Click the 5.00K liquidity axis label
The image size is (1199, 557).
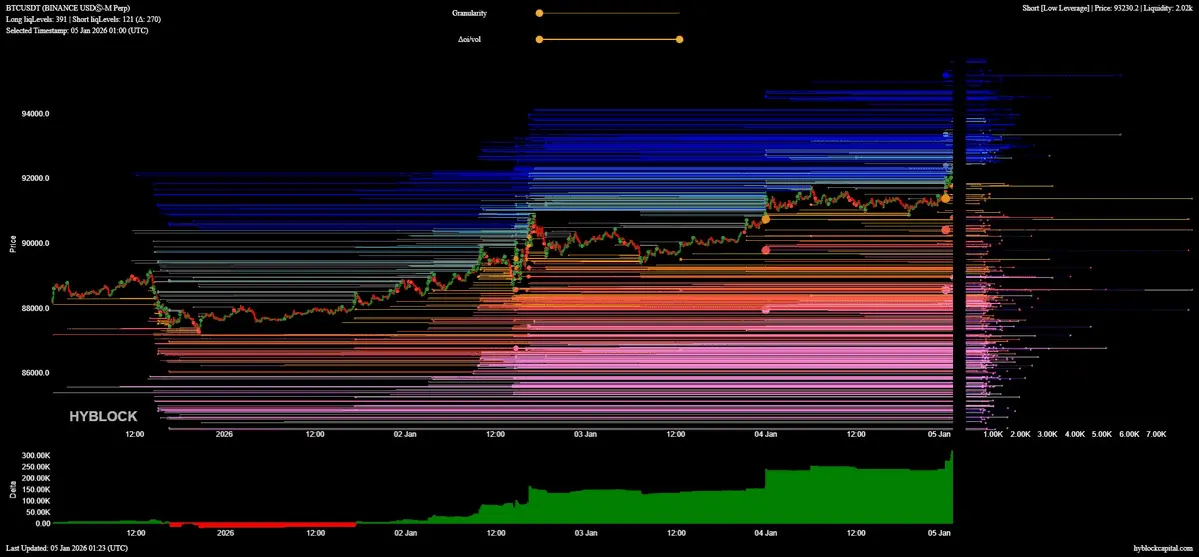point(1101,434)
